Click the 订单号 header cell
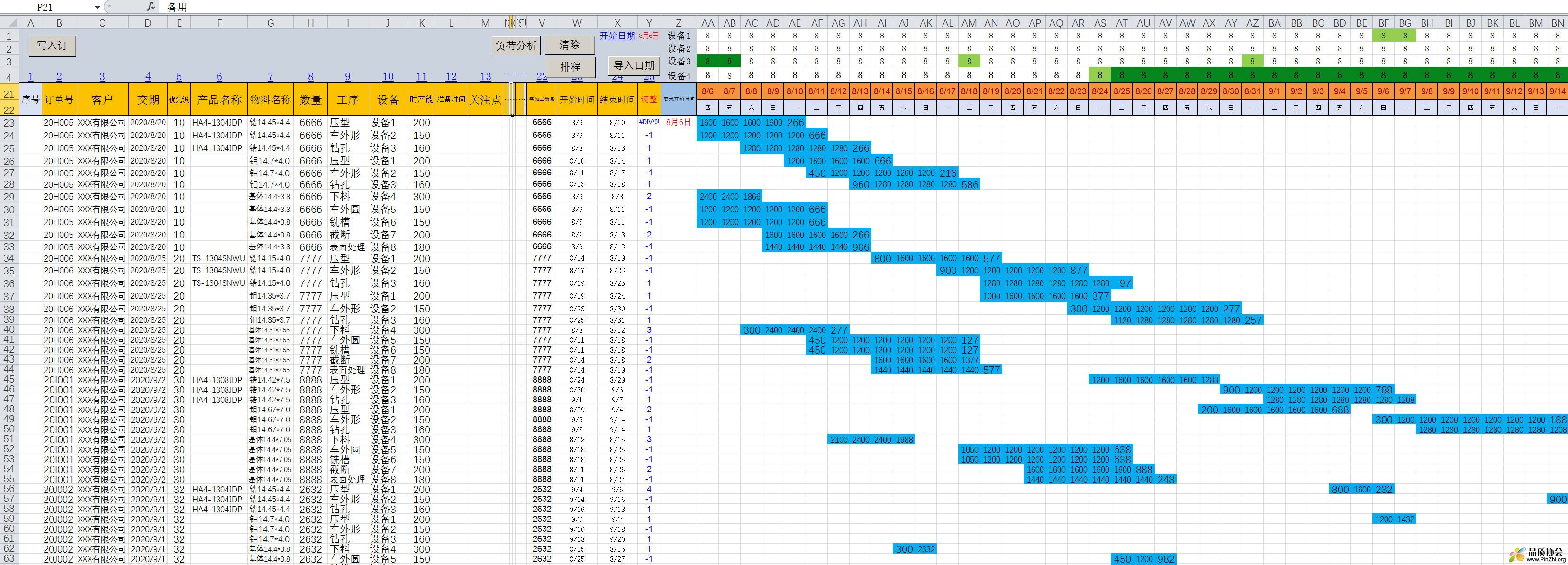The height and width of the screenshot is (565, 1568). coord(59,99)
